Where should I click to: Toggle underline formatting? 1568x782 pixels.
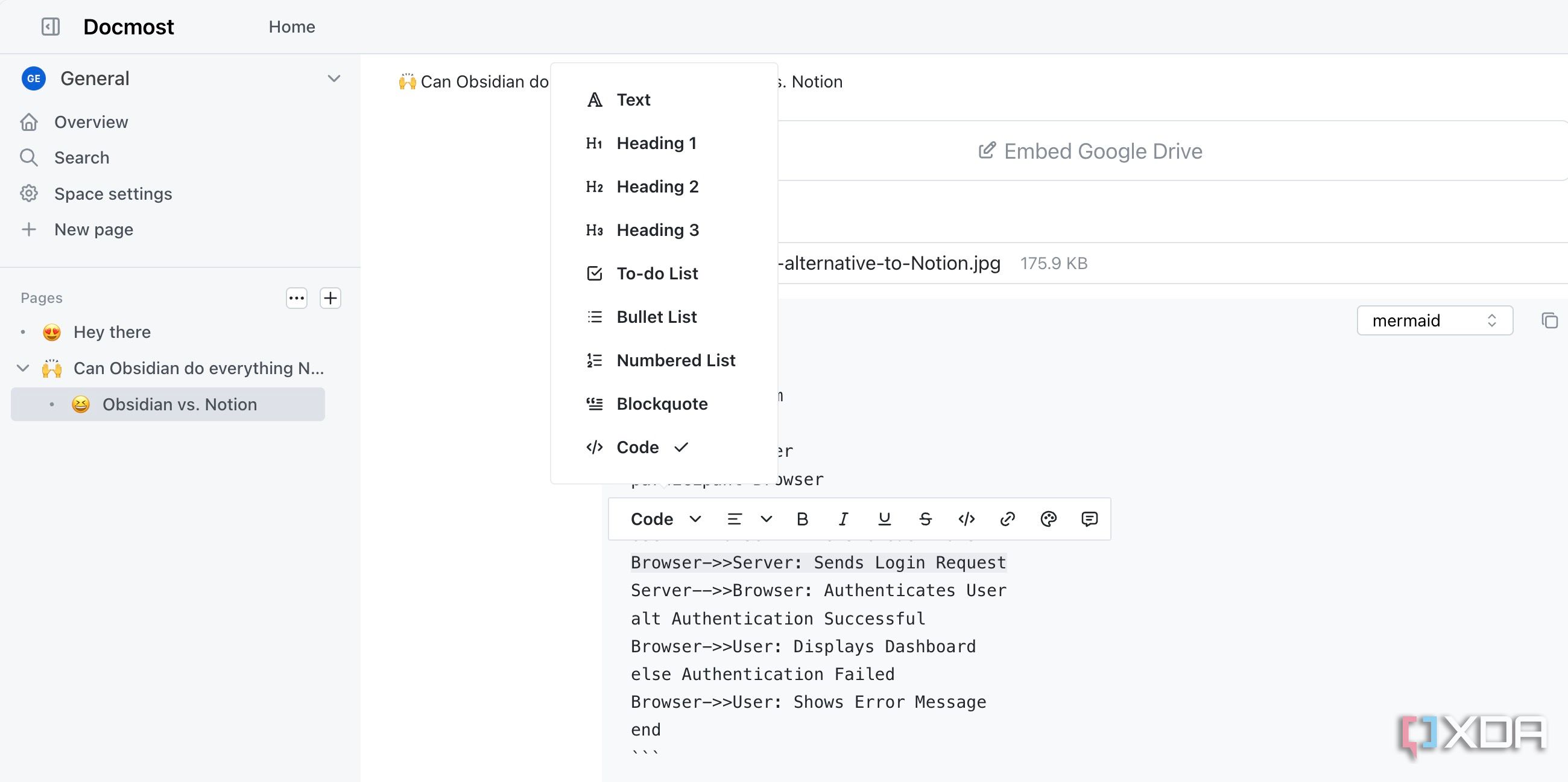885,519
